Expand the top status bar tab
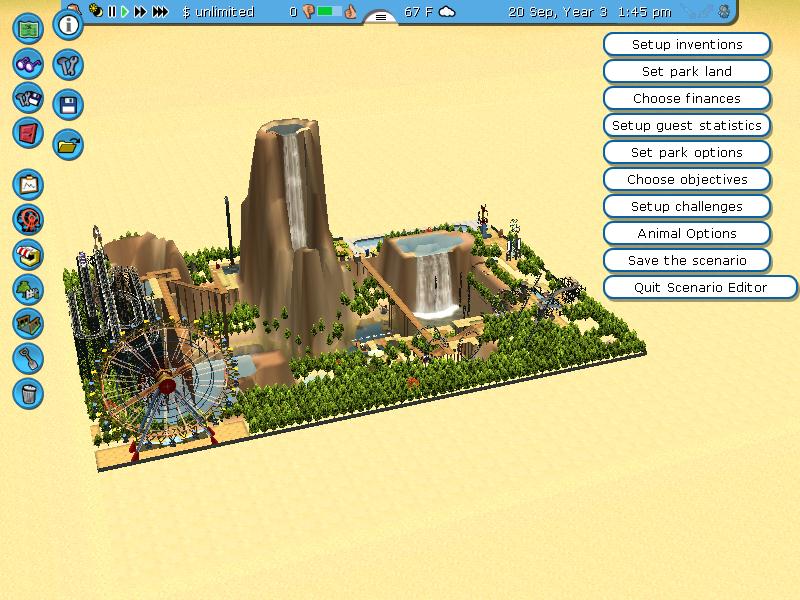Viewport: 800px width, 600px height. [x=380, y=17]
